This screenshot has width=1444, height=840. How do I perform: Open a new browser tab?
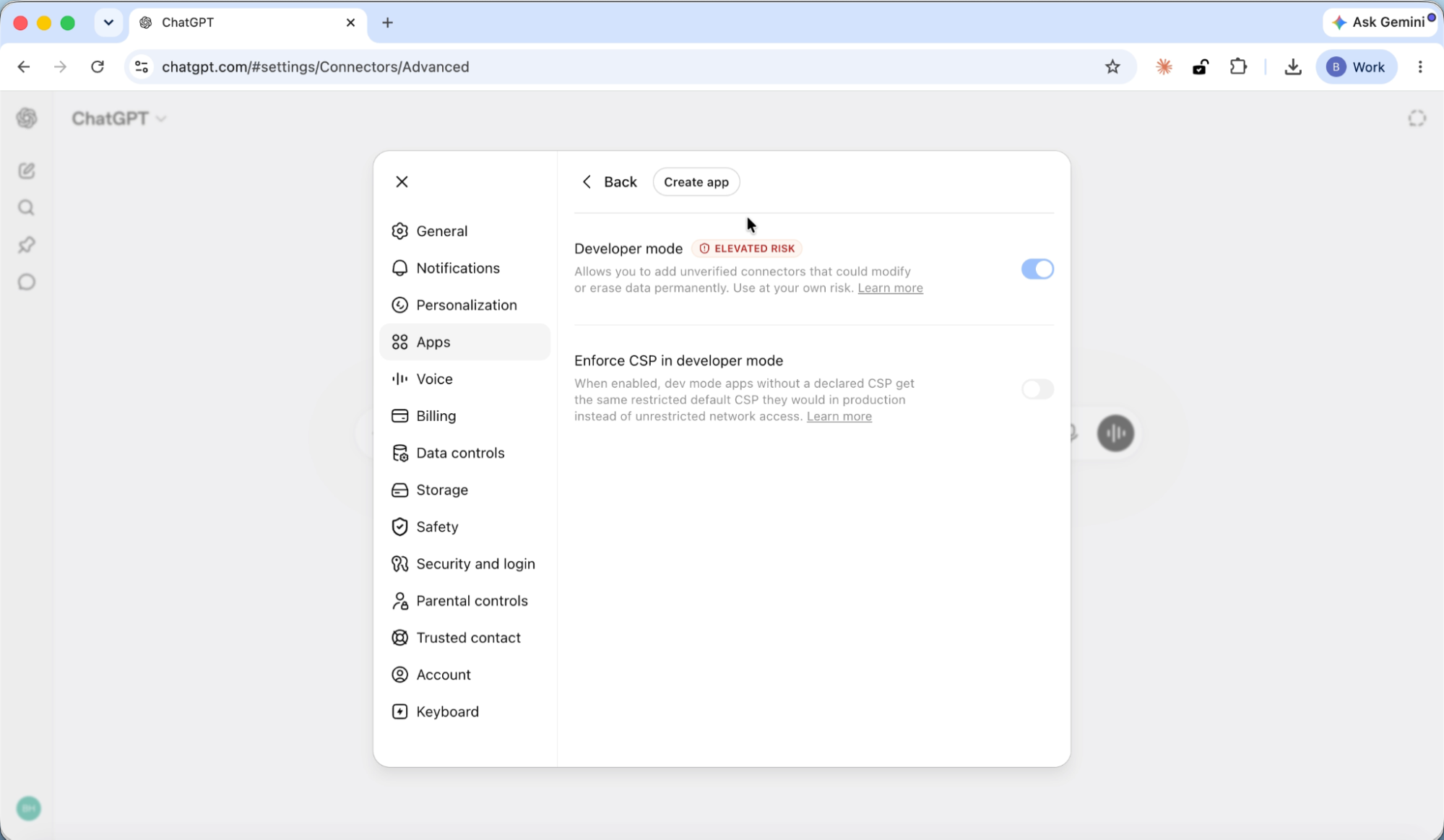point(388,22)
